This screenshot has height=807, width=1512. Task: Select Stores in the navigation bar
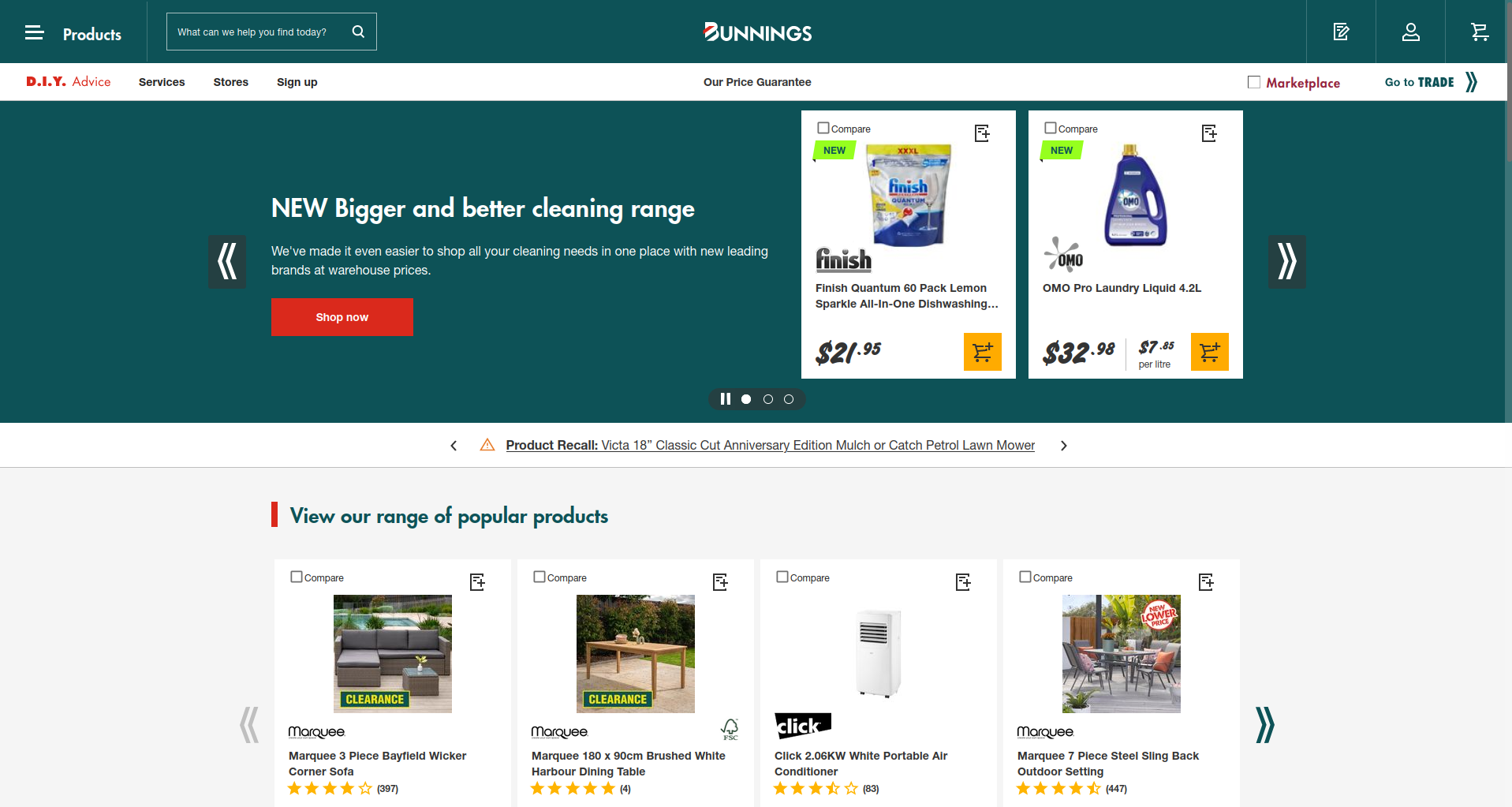pyautogui.click(x=230, y=81)
